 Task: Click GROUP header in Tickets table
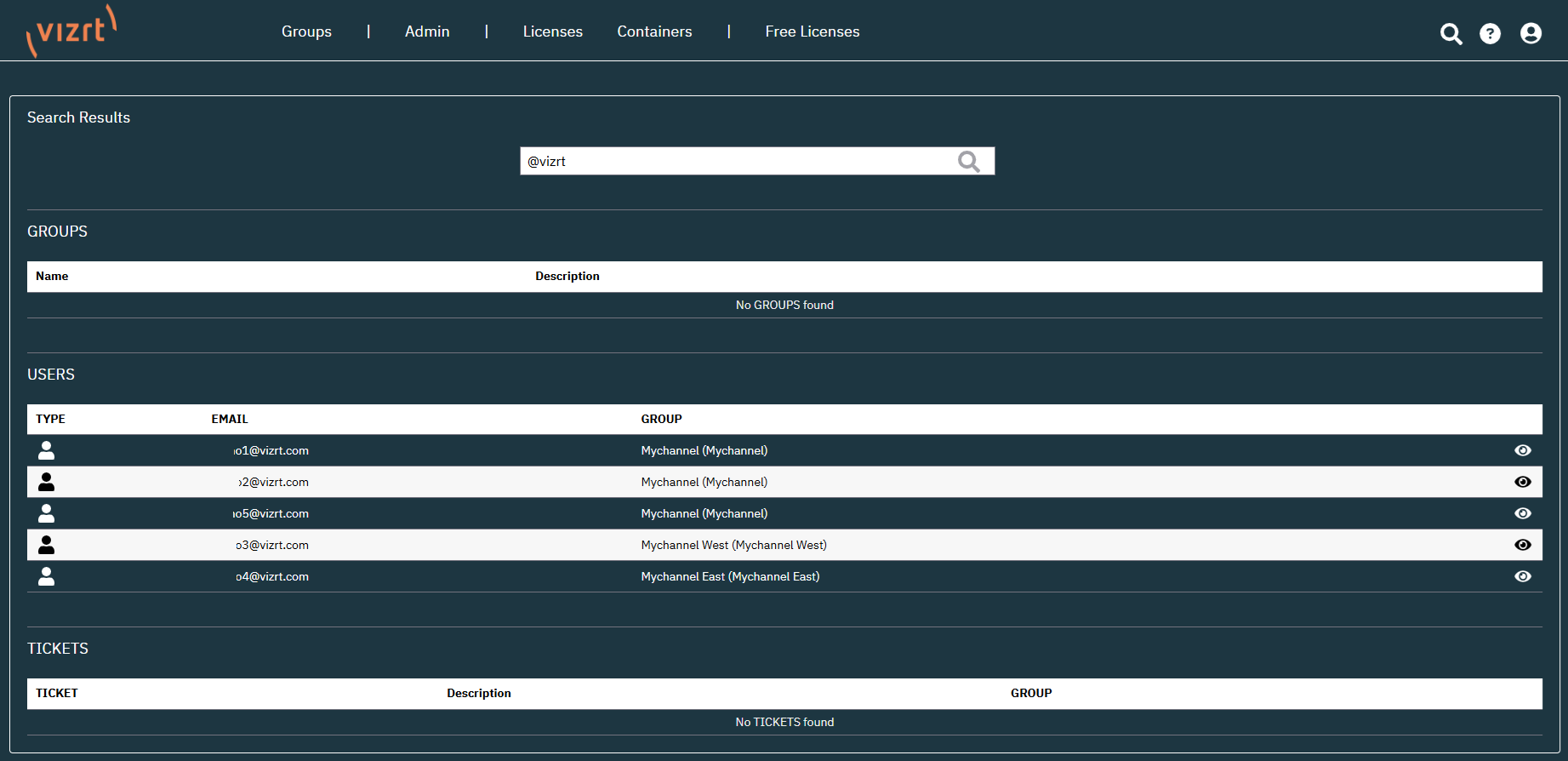coord(1031,693)
